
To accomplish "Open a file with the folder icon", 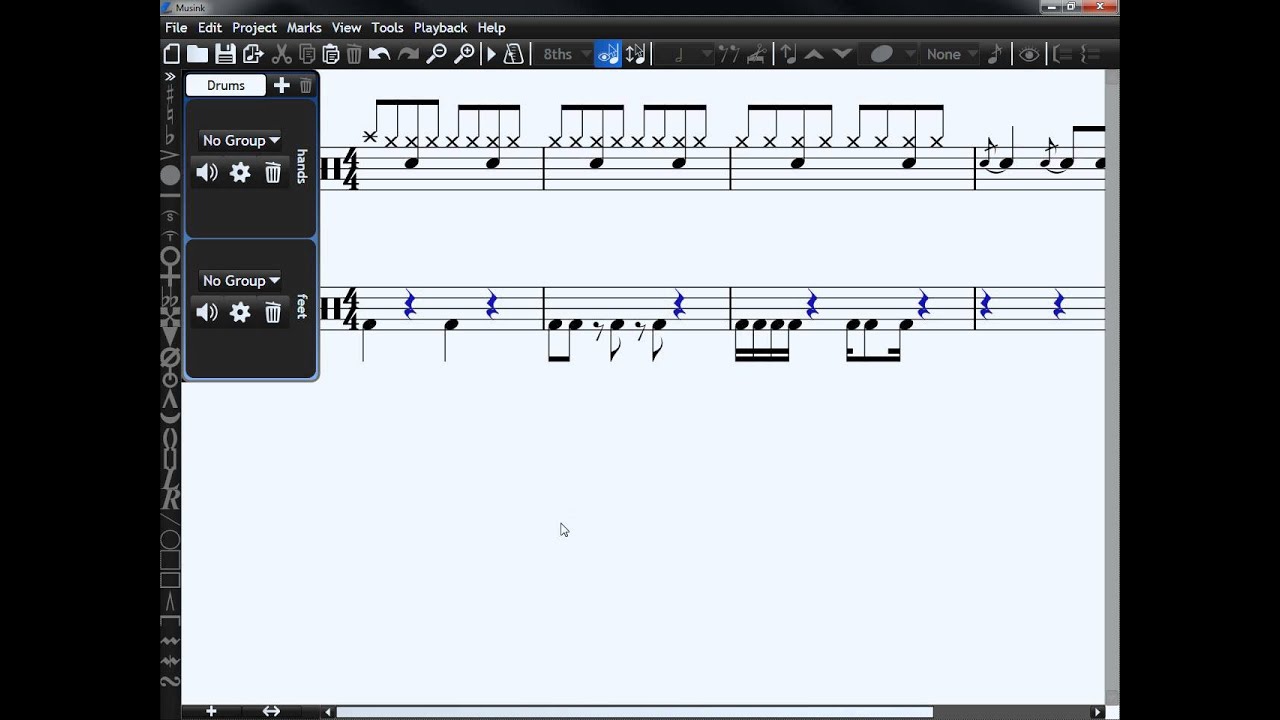I will pyautogui.click(x=198, y=54).
